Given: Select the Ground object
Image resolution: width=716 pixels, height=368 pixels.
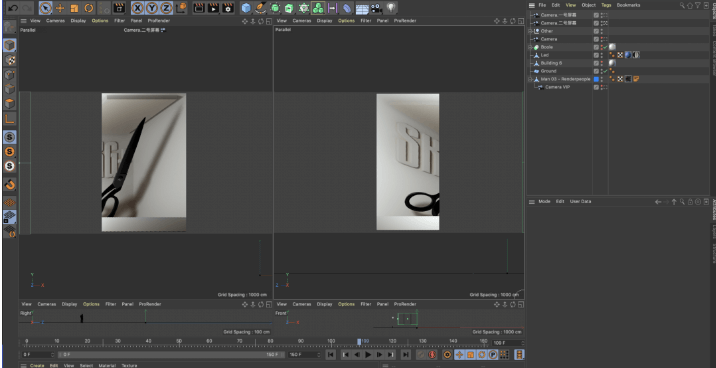Looking at the screenshot, I should [548, 71].
